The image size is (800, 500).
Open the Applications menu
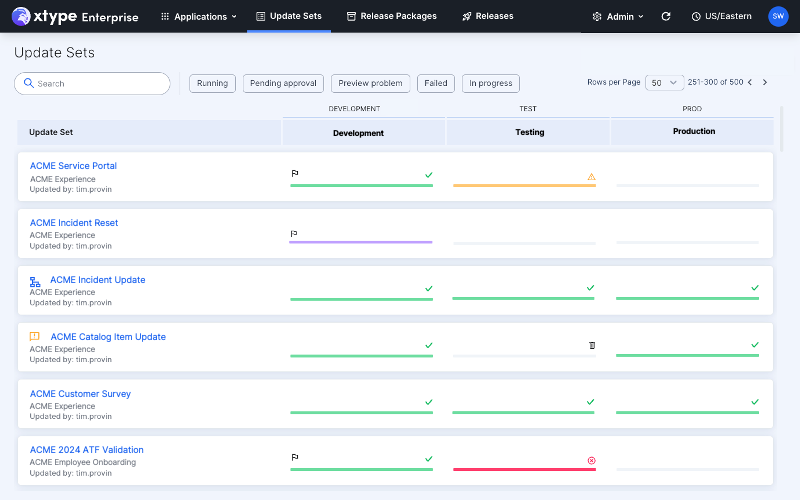[x=199, y=16]
